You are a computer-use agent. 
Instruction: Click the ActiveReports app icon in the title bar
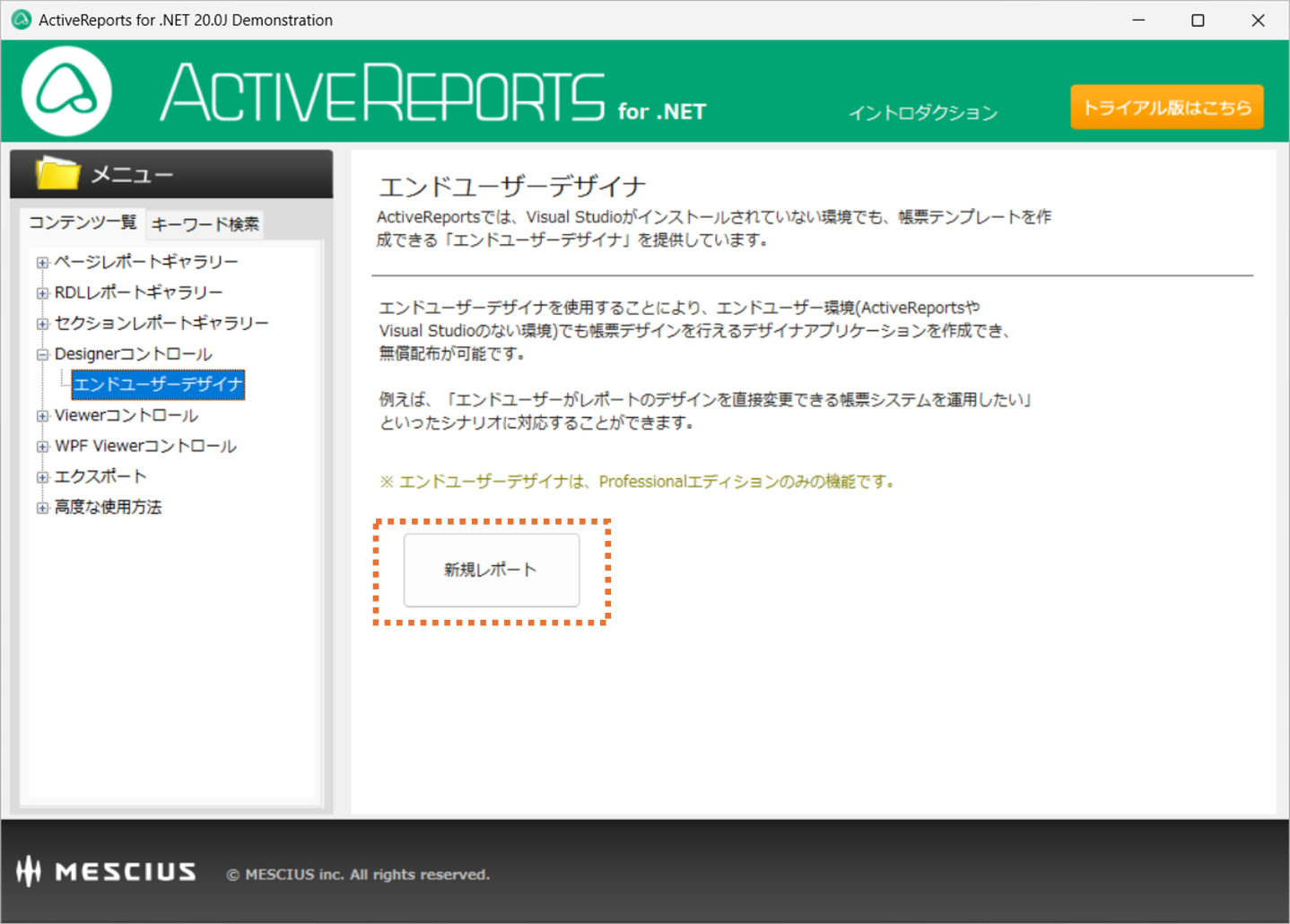pos(20,19)
